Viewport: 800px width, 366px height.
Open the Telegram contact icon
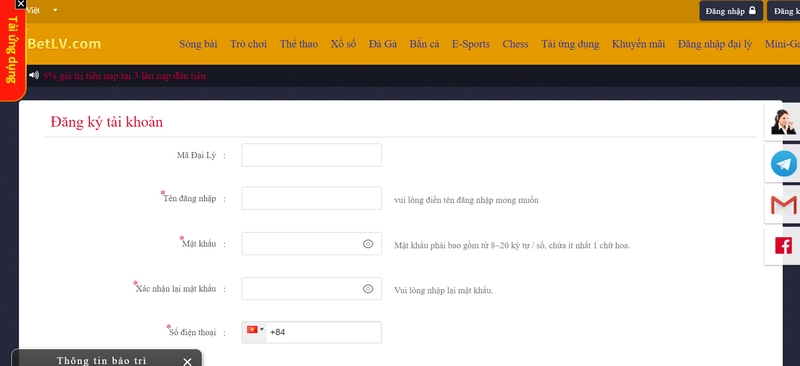point(783,164)
